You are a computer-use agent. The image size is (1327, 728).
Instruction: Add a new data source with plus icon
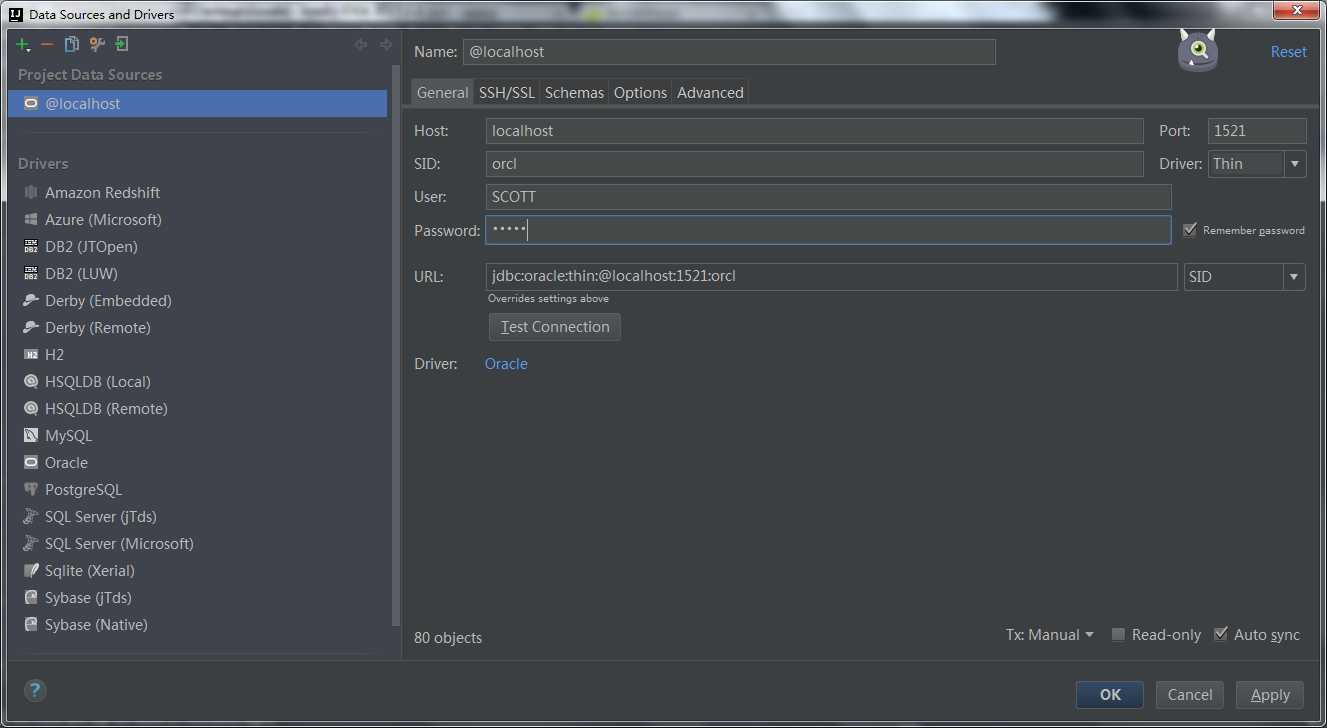(x=23, y=44)
